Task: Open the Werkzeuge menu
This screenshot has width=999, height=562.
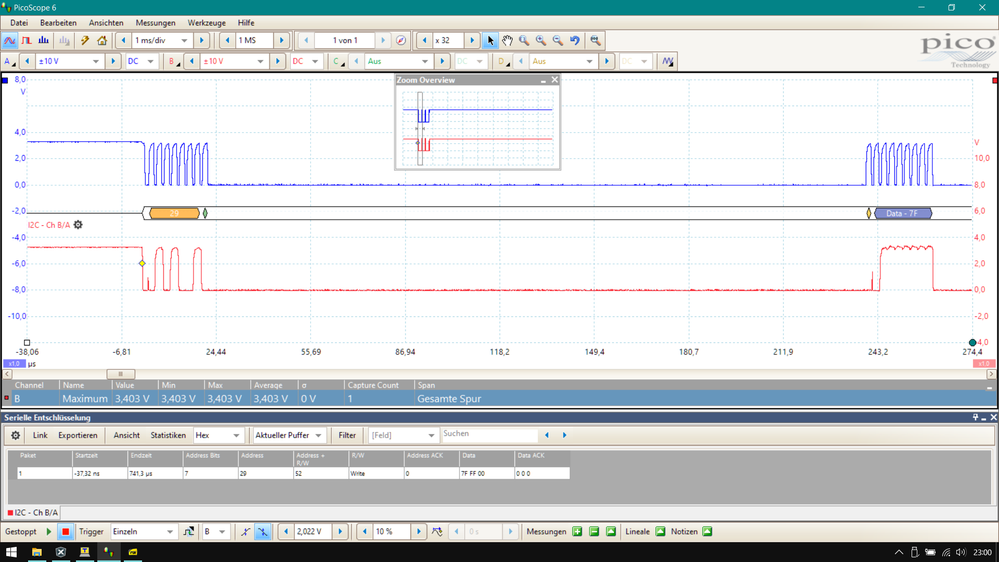Action: tap(206, 23)
